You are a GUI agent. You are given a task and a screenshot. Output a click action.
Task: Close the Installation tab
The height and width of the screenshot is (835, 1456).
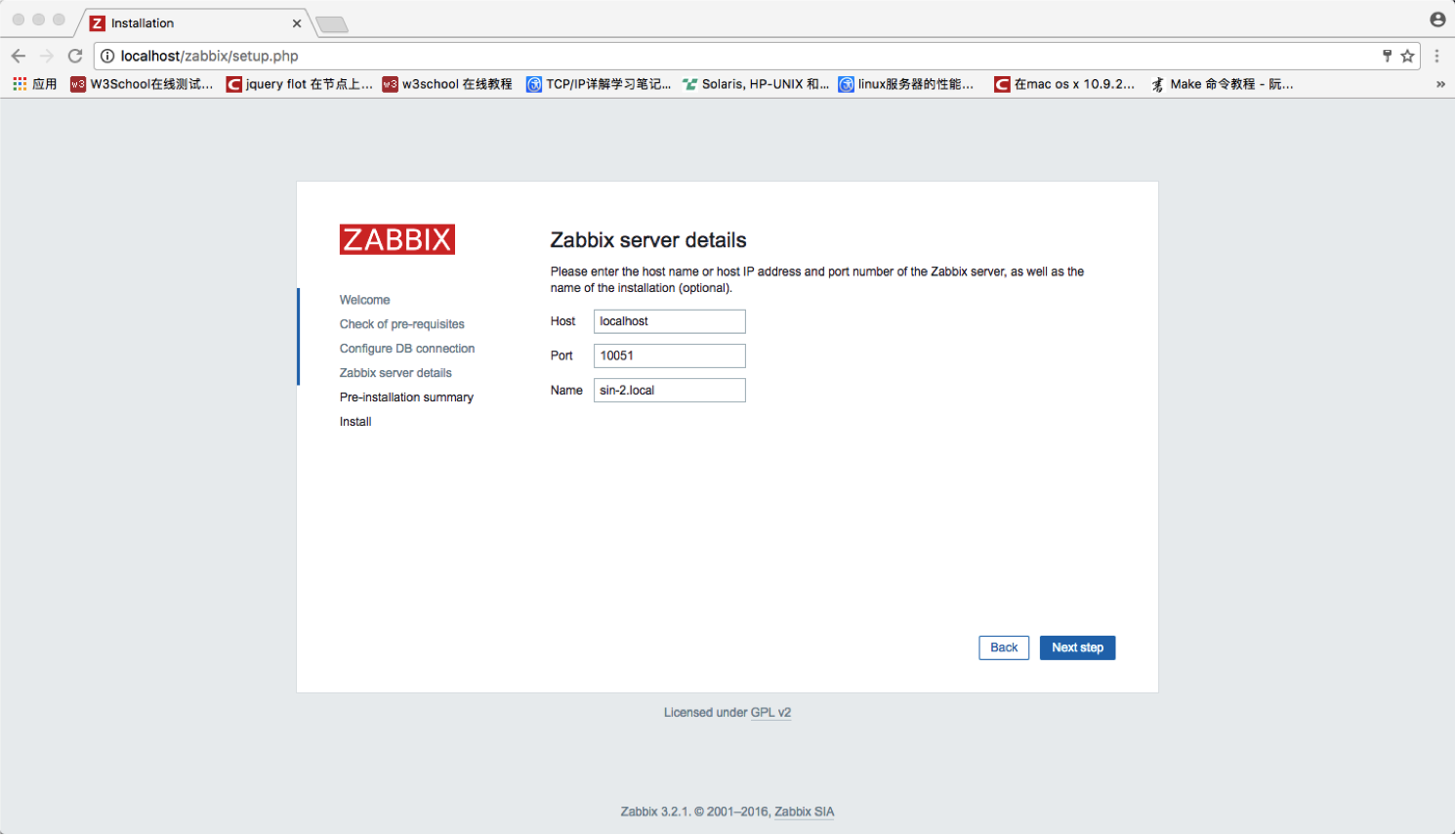coord(297,23)
